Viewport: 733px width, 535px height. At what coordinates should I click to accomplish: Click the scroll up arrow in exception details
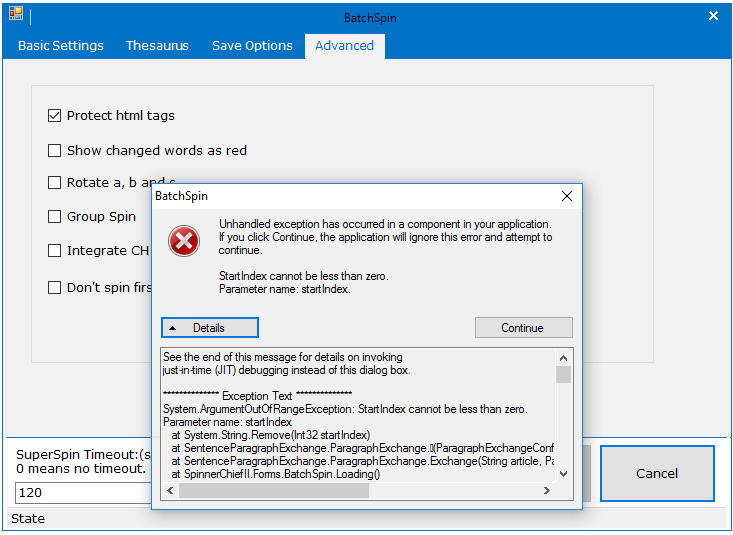pos(564,357)
